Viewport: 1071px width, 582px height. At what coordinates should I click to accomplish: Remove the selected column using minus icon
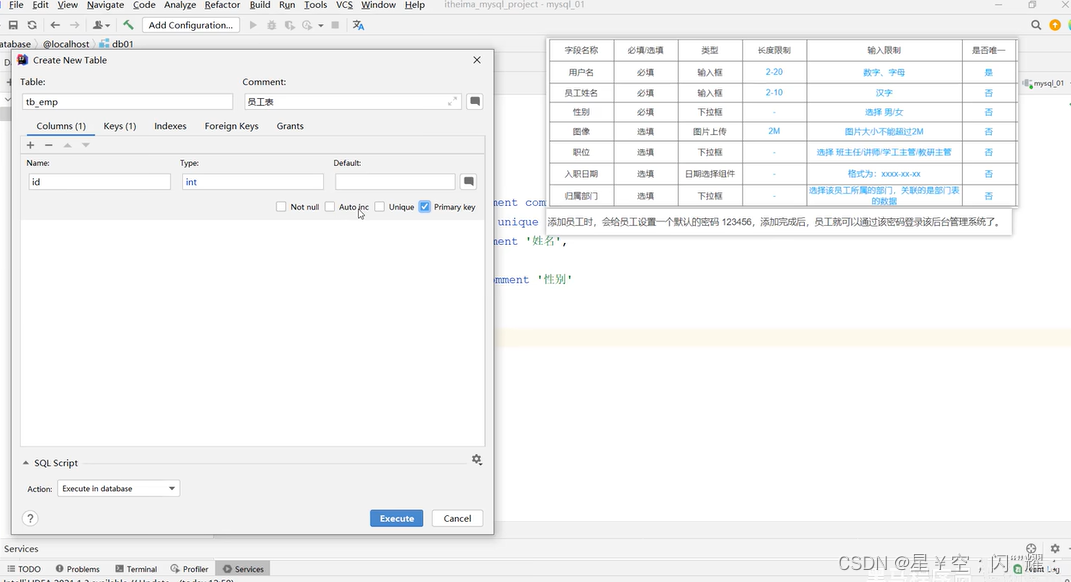[x=47, y=144]
